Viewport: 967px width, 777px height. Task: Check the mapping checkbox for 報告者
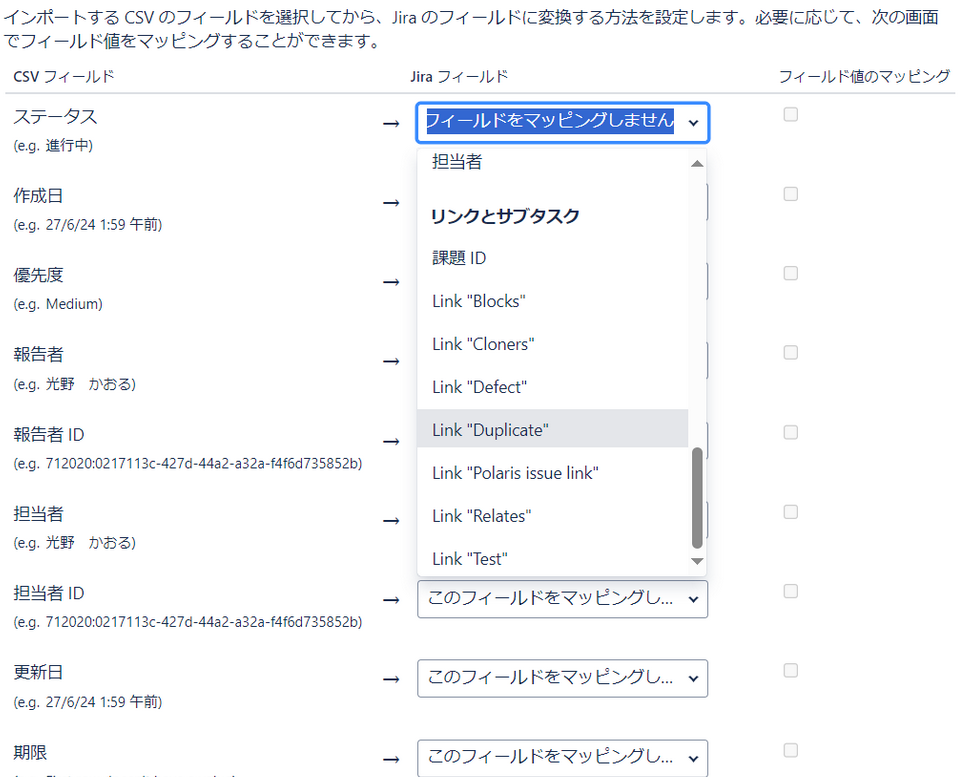pyautogui.click(x=790, y=352)
